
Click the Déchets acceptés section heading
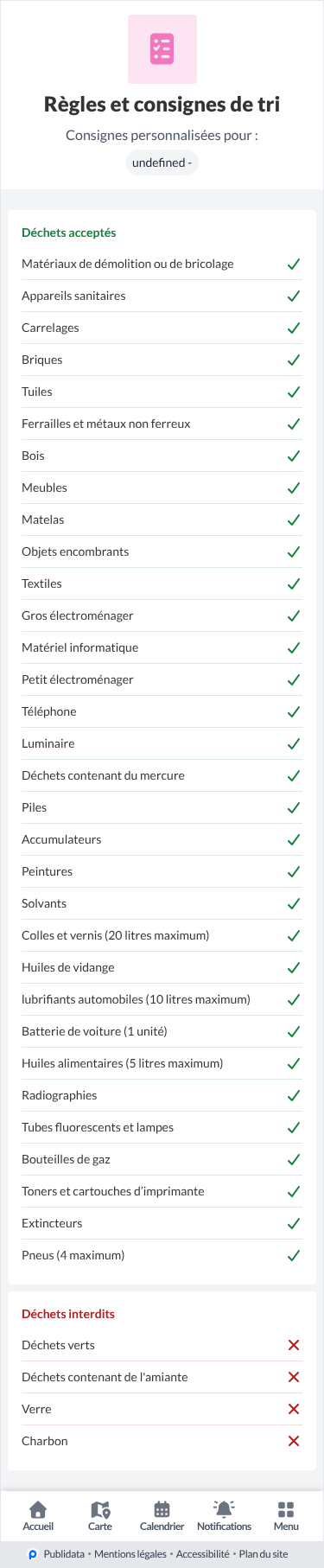[x=69, y=233]
